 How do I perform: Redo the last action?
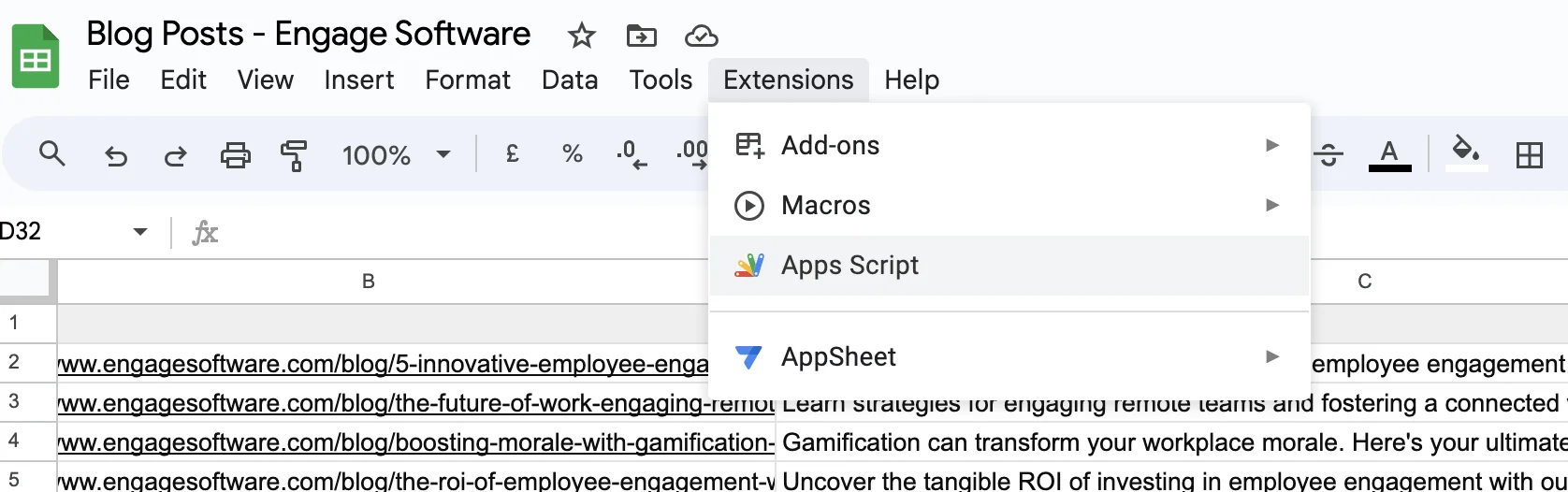(175, 154)
